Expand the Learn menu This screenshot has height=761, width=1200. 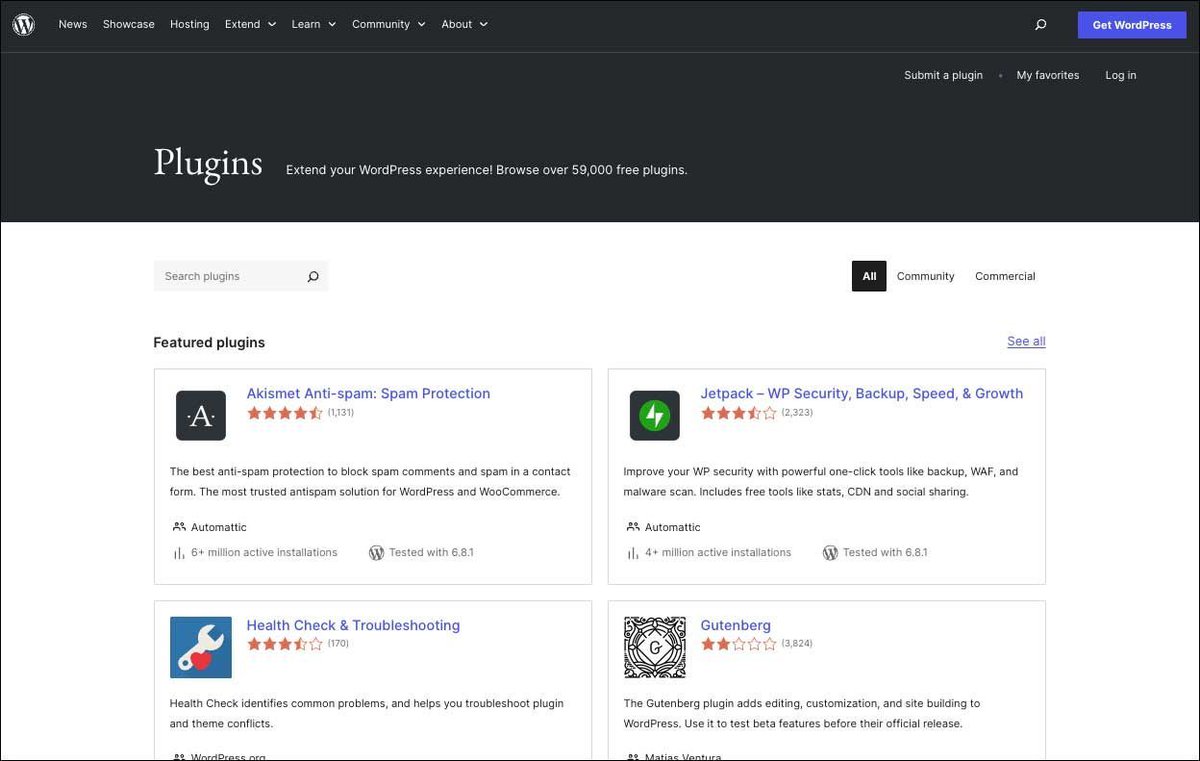[314, 25]
